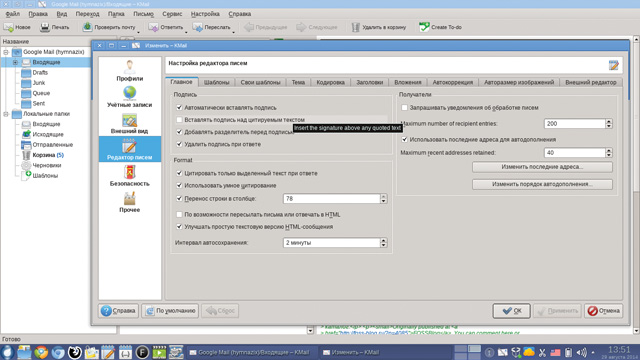The height and width of the screenshot is (360, 640).
Task: Click the Интервал автосохранения value field
Action: click(331, 243)
